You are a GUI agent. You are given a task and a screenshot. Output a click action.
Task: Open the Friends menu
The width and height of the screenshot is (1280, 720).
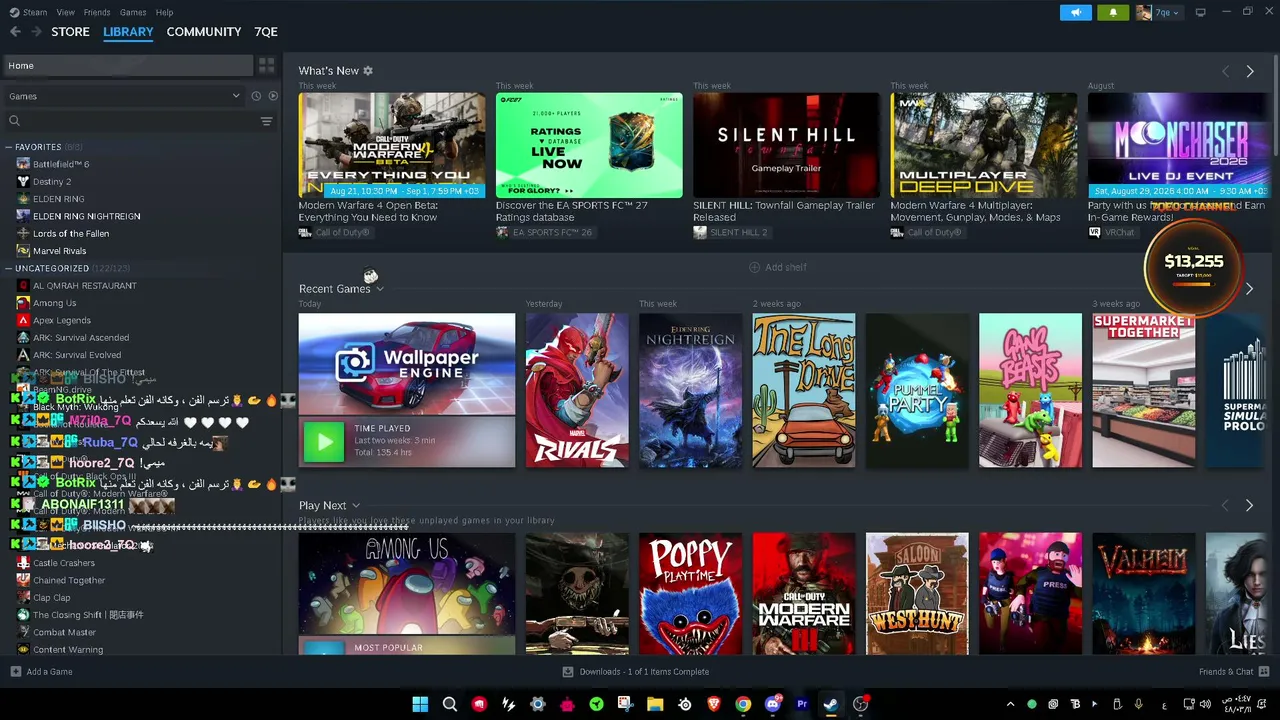[x=97, y=12]
